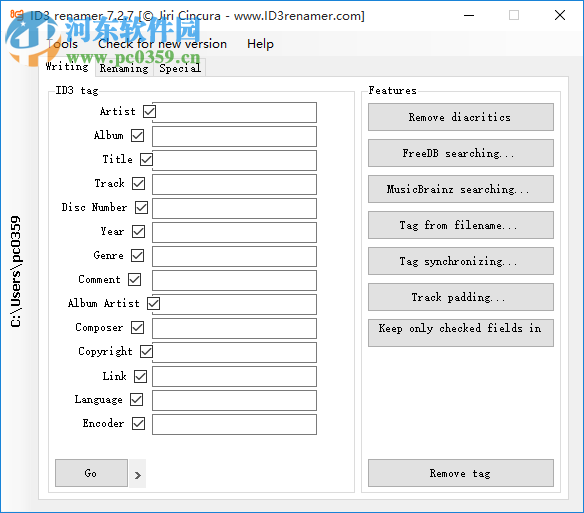Open FreeDB searching

point(461,153)
